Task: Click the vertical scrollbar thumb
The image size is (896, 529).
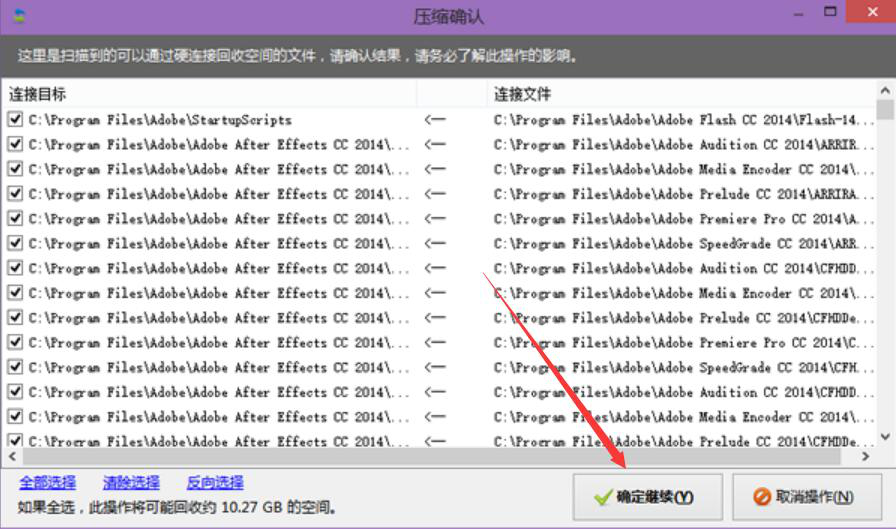Action: point(885,110)
